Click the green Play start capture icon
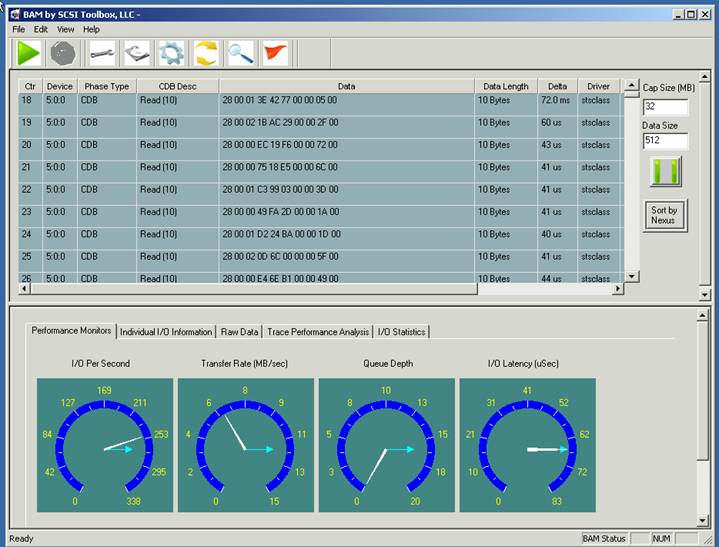This screenshot has width=719, height=547. [29, 53]
